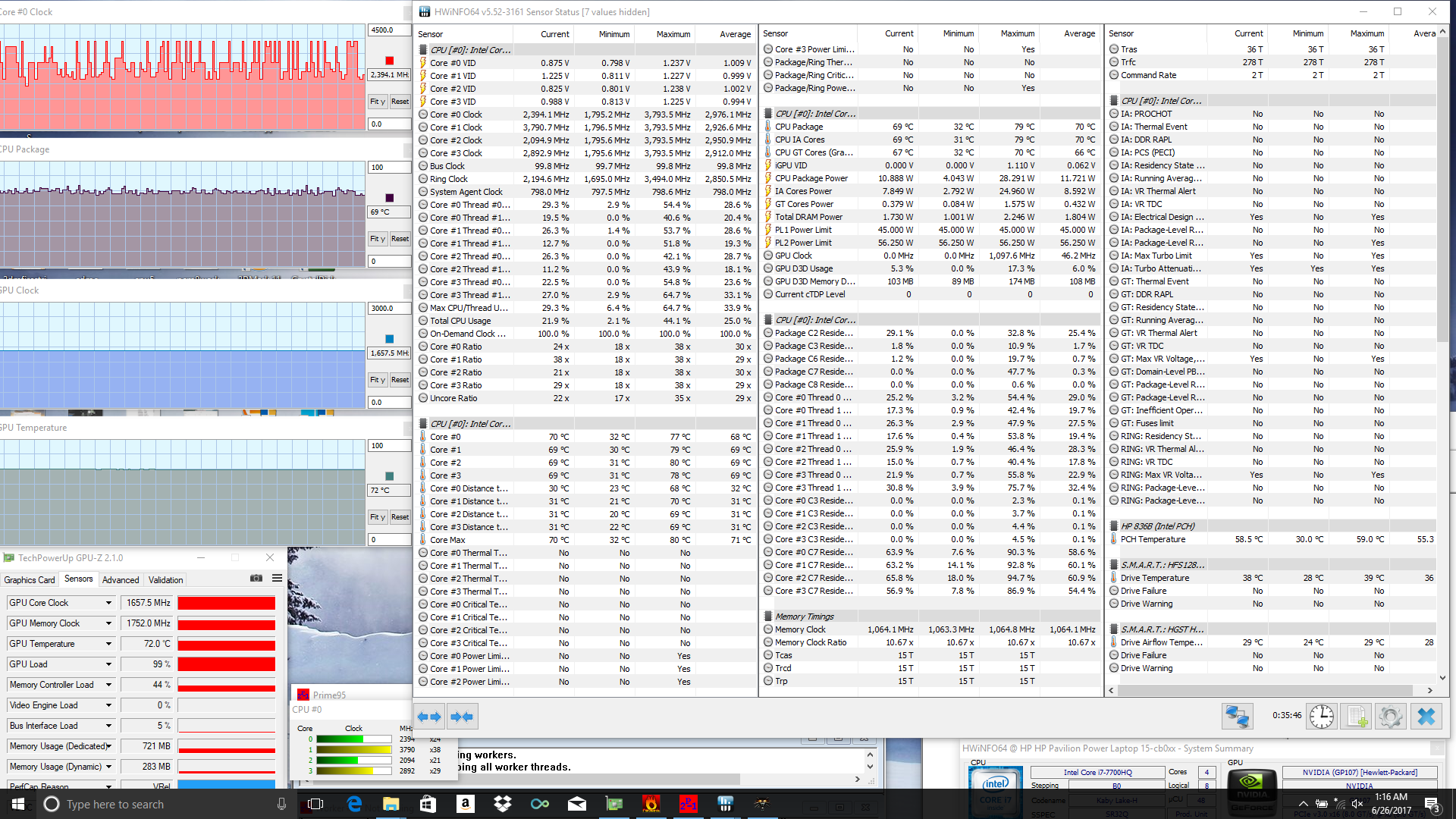The width and height of the screenshot is (1456, 819).
Task: Take a GPU-Z screenshot with the camera icon
Action: pyautogui.click(x=256, y=579)
